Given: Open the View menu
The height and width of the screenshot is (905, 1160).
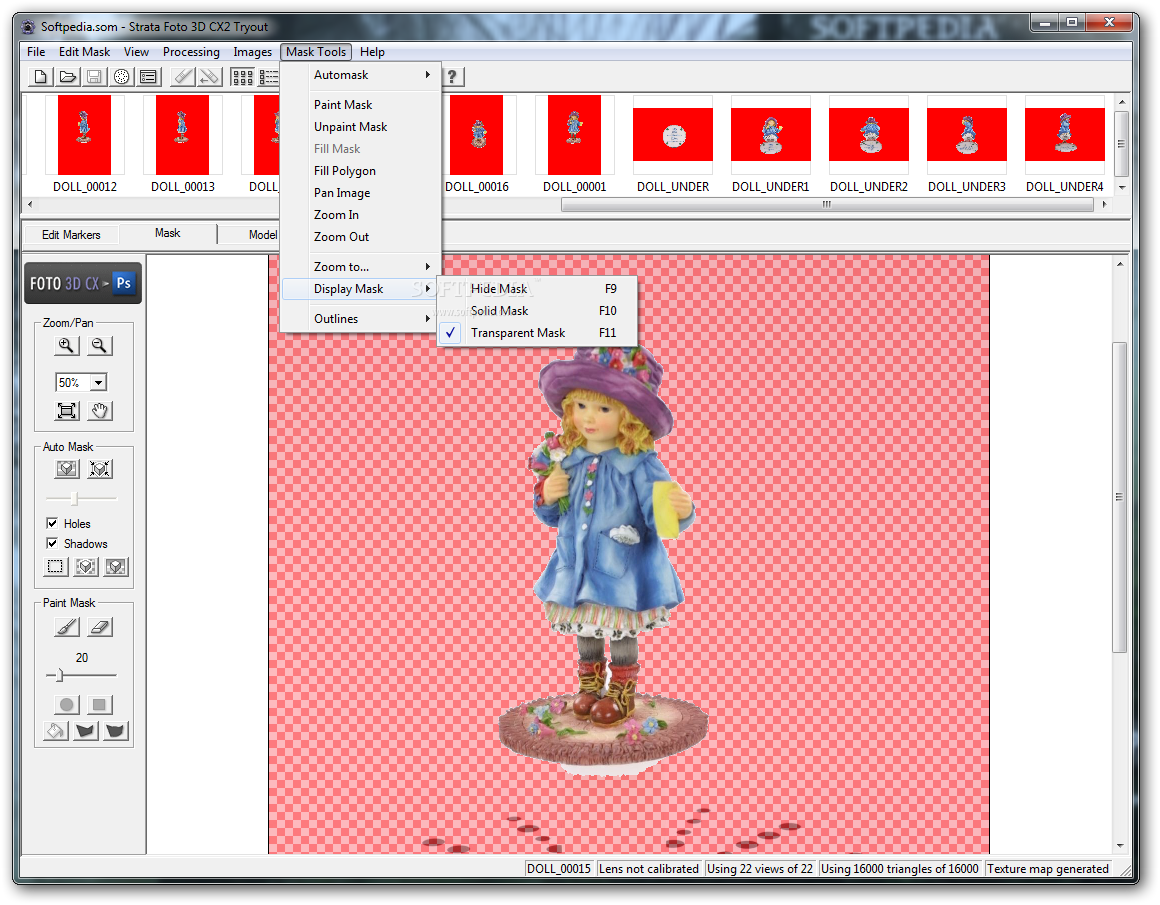Looking at the screenshot, I should tap(136, 52).
